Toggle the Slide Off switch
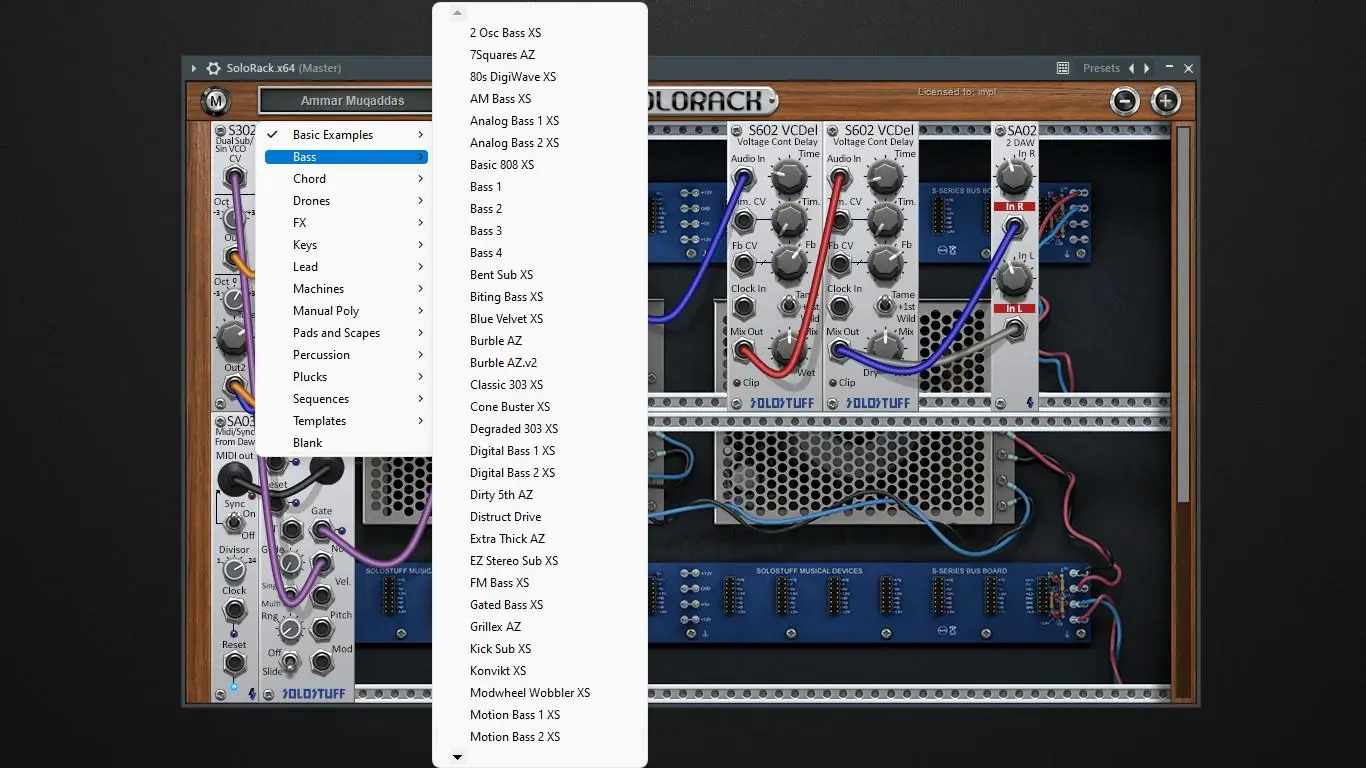Screen dimensions: 1366x768 (289, 662)
